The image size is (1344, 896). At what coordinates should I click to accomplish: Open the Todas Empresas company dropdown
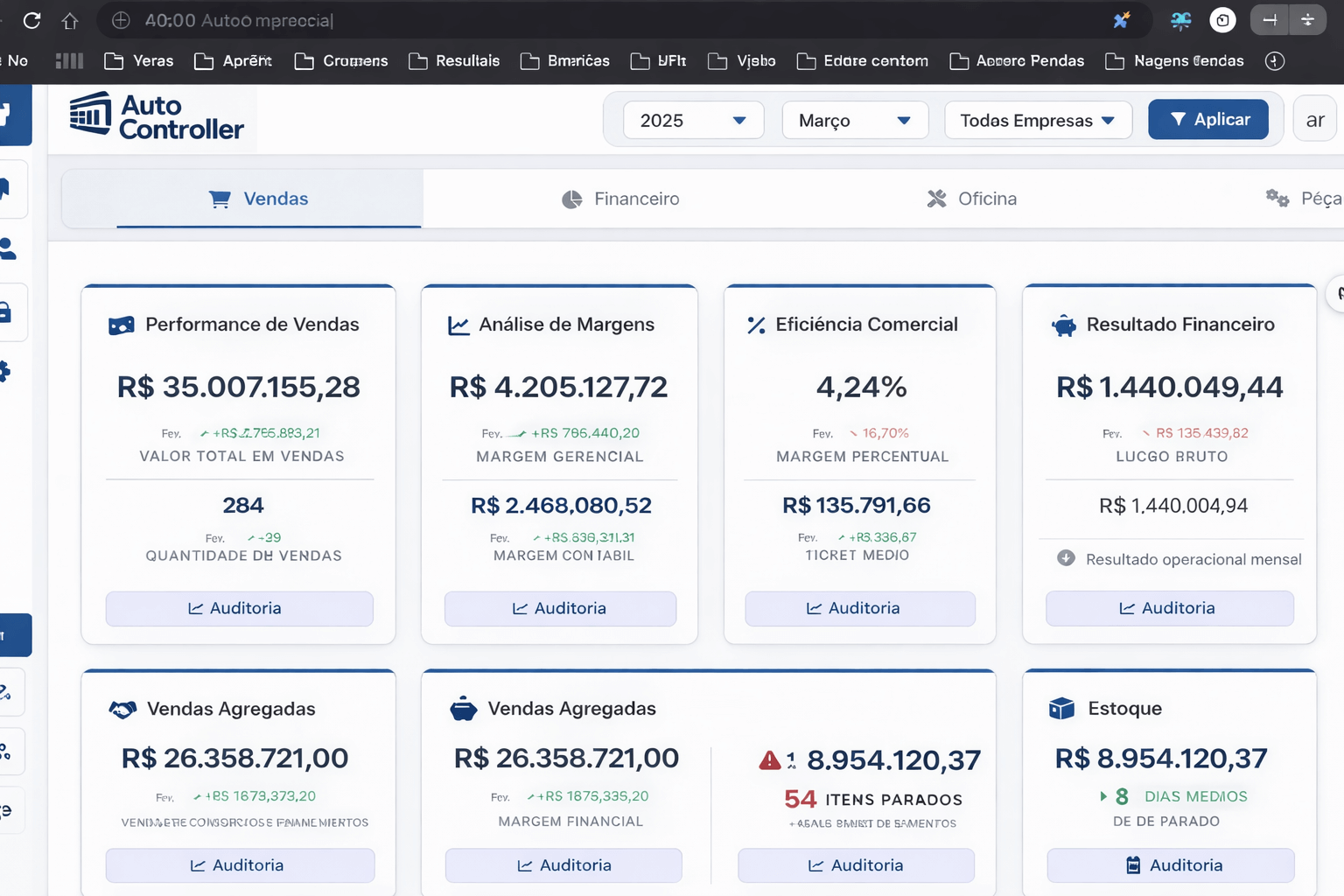tap(1038, 120)
